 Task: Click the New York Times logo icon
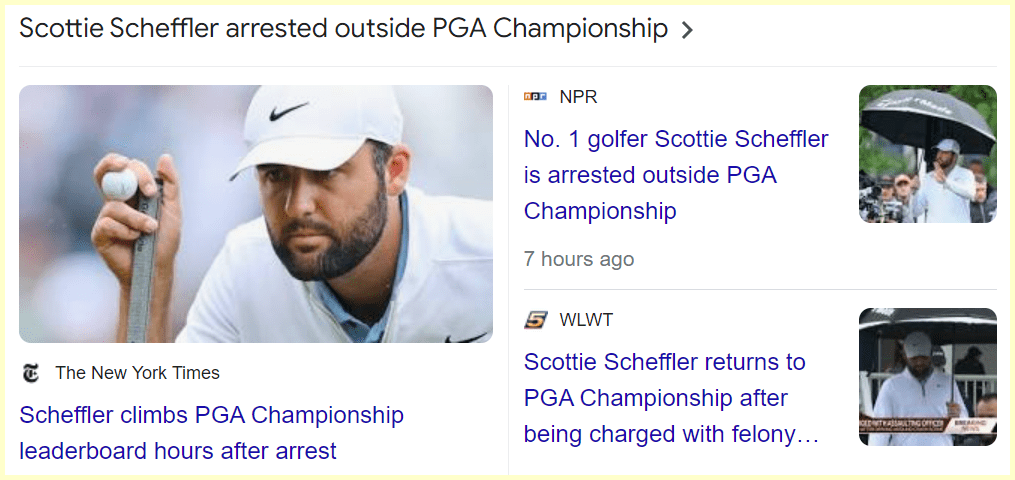pos(31,373)
